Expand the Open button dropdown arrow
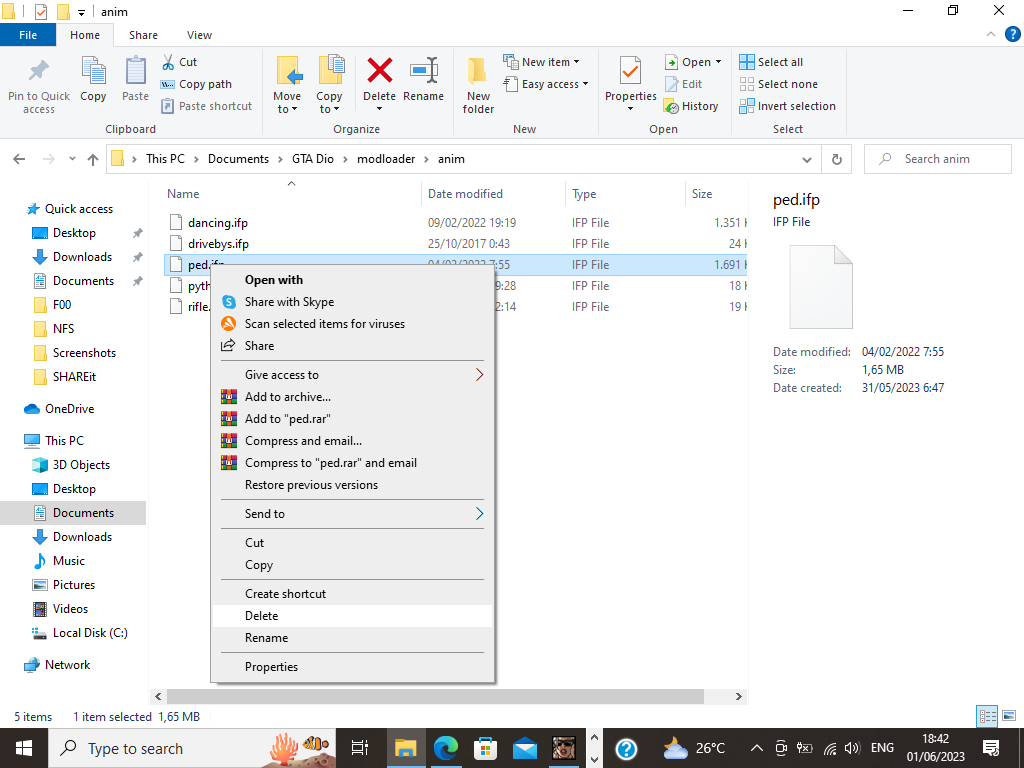Image resolution: width=1024 pixels, height=768 pixels. click(718, 62)
